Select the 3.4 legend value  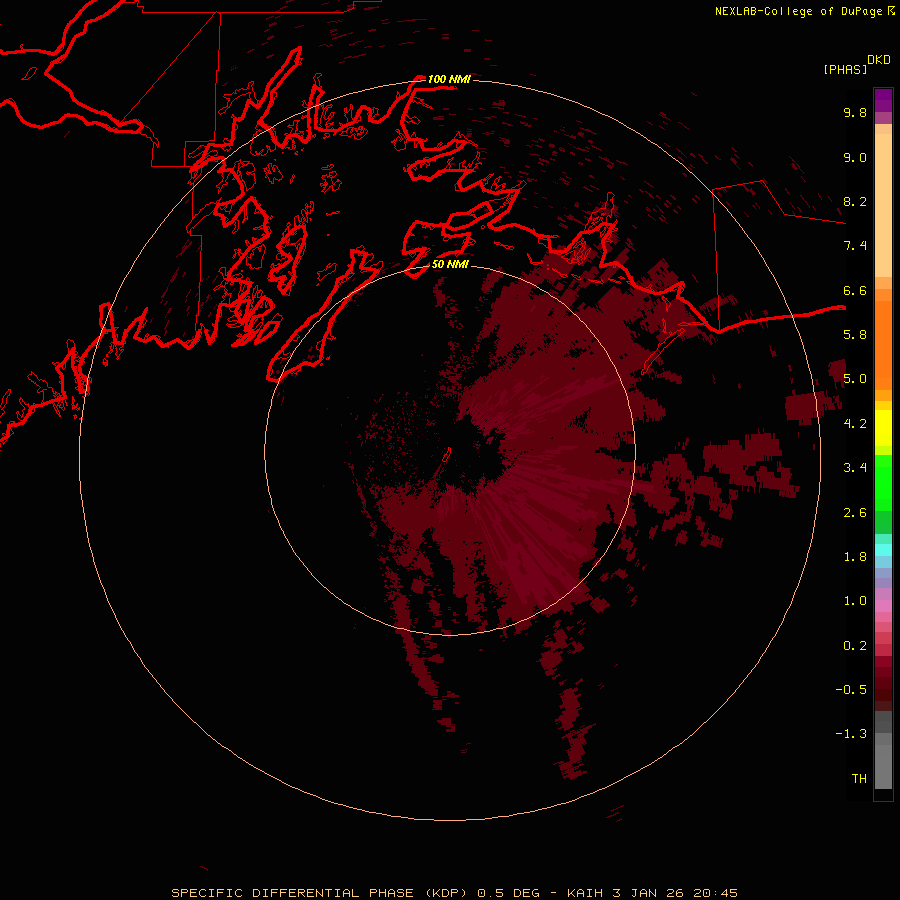855,468
